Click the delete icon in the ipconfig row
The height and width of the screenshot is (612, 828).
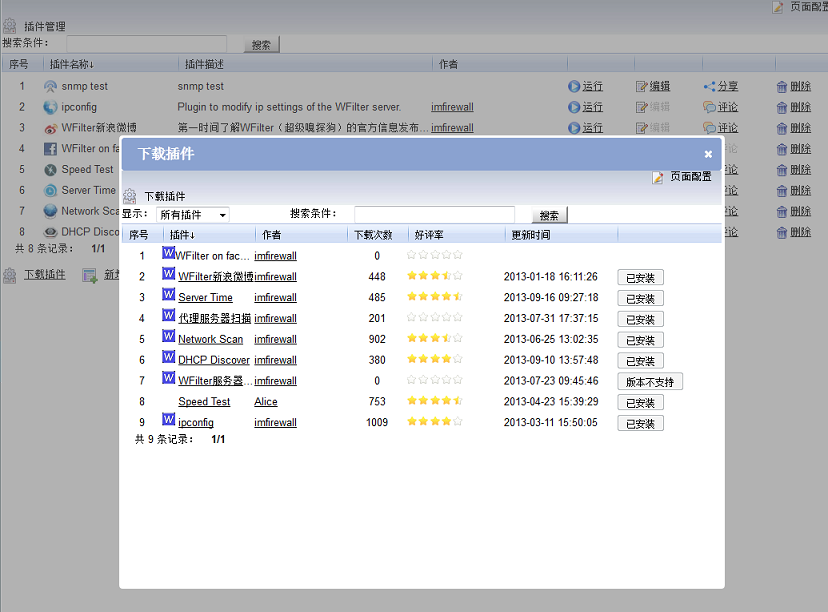(x=782, y=107)
